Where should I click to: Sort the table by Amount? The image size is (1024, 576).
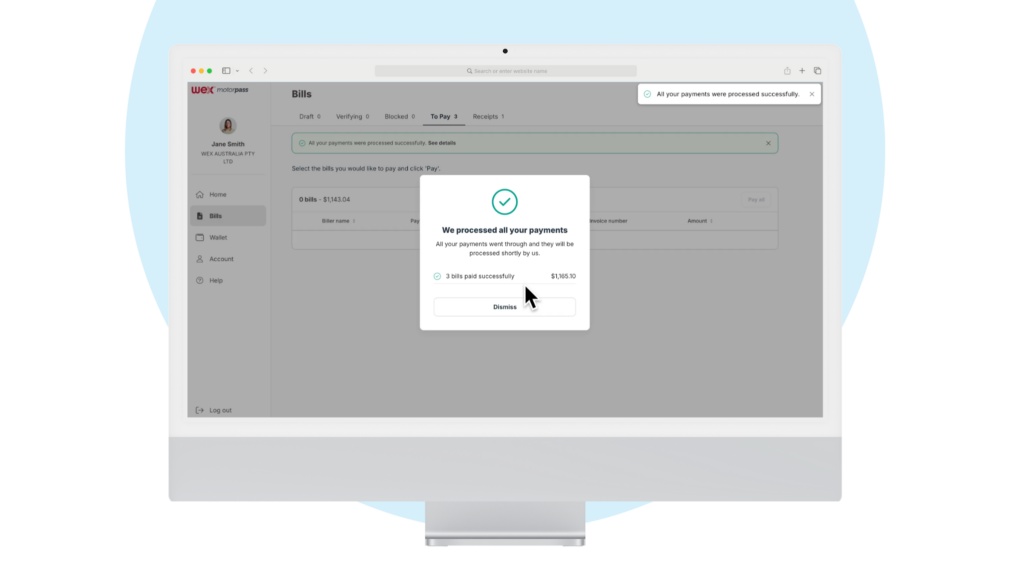(x=700, y=221)
